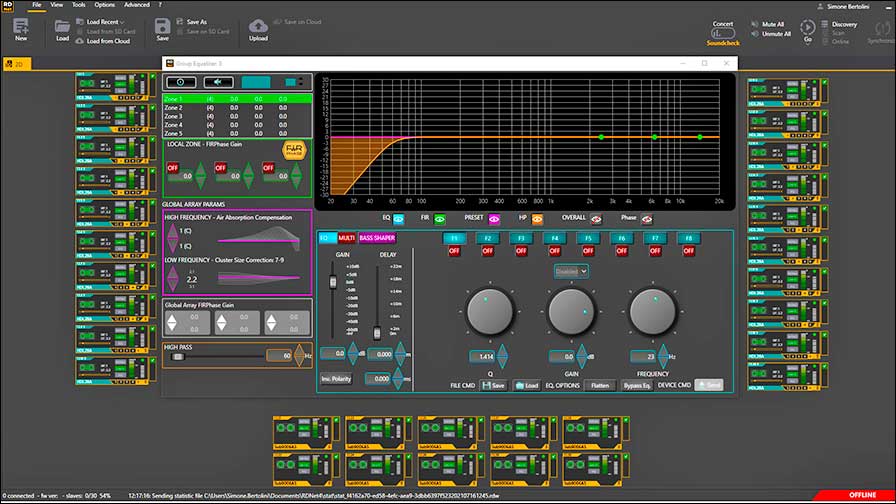Image resolution: width=896 pixels, height=504 pixels.
Task: Expand the Load Recent dropdown
Action: (x=105, y=22)
